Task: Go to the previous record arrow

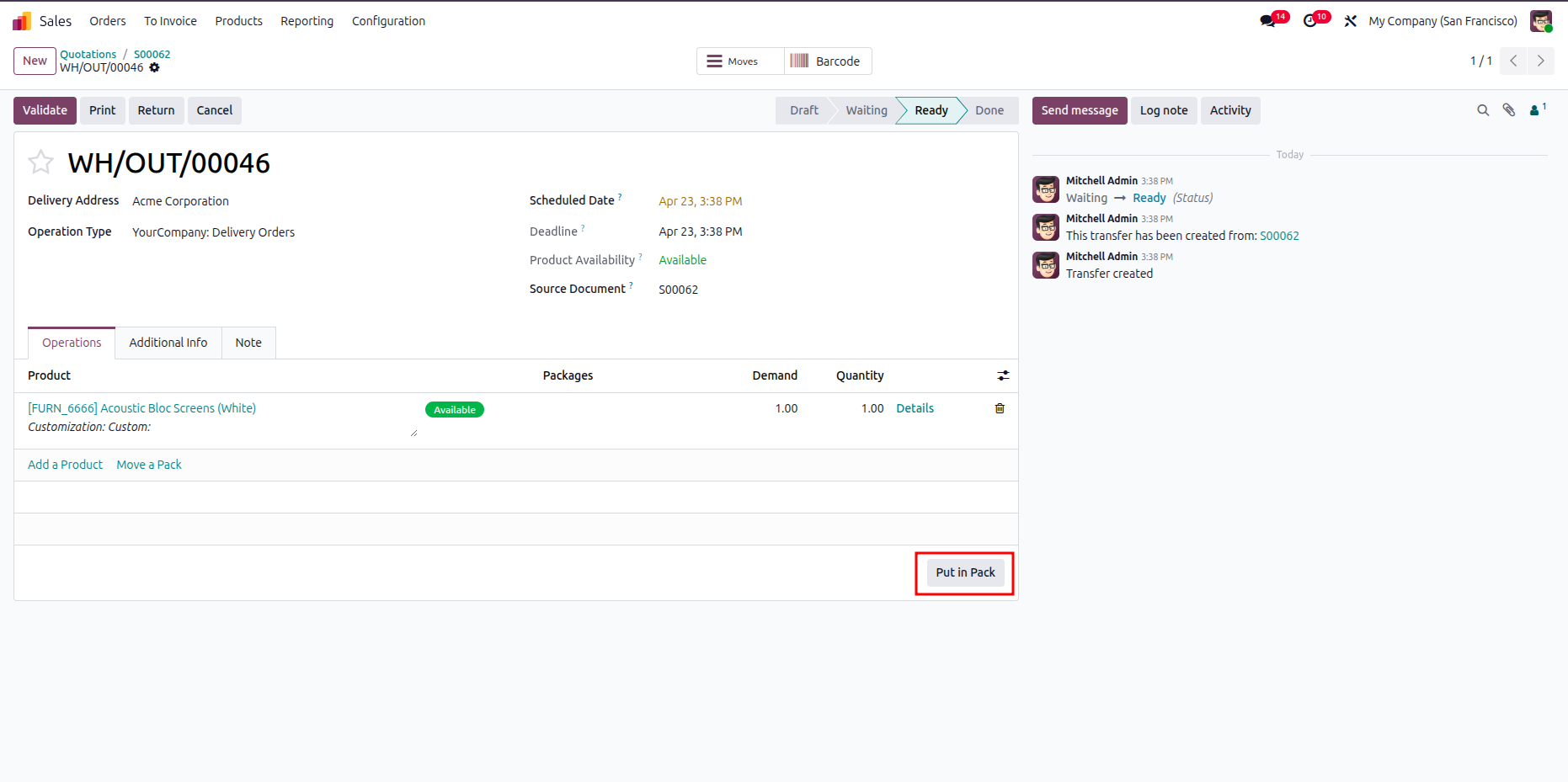Action: (1513, 61)
